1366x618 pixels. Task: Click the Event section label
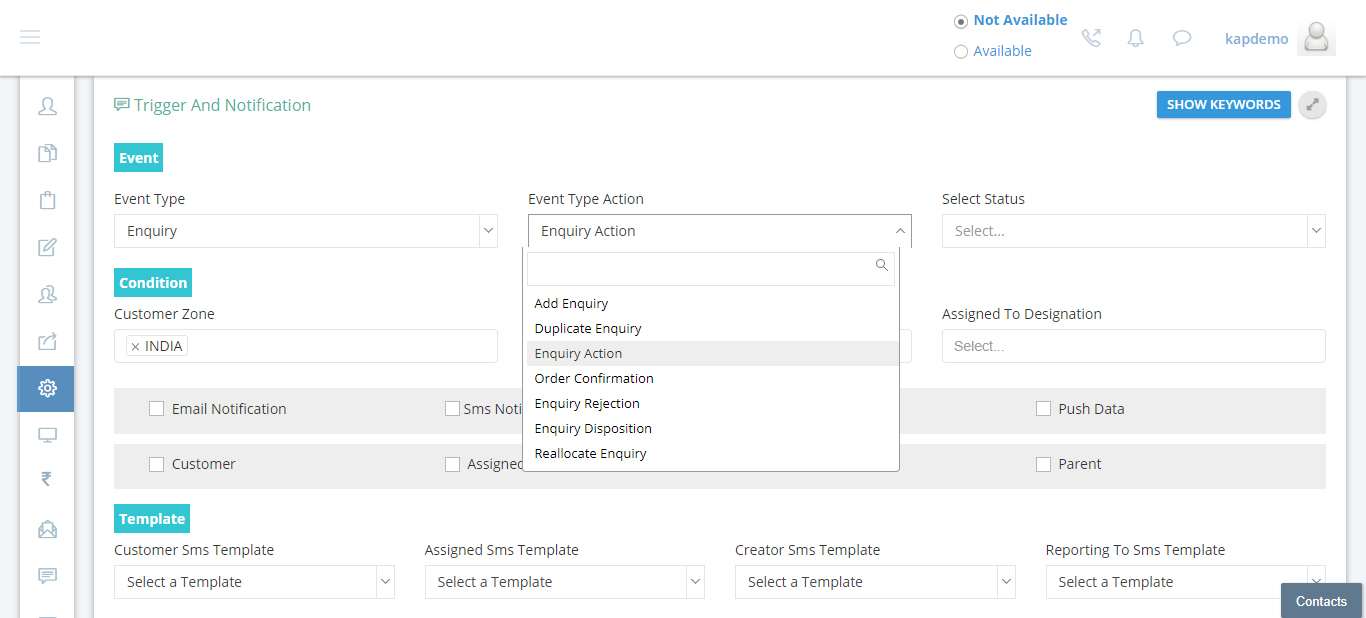pos(138,158)
